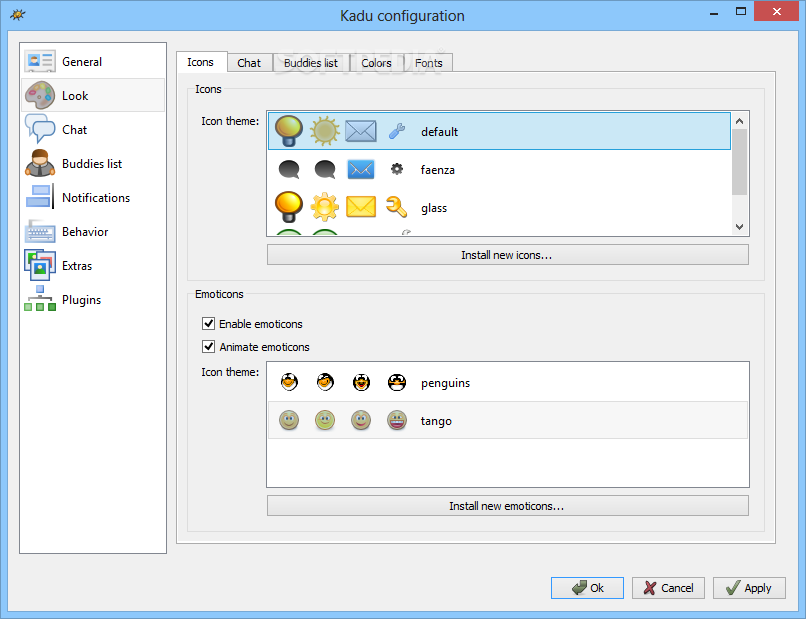
Task: Select General label in sidebar
Action: point(82,62)
